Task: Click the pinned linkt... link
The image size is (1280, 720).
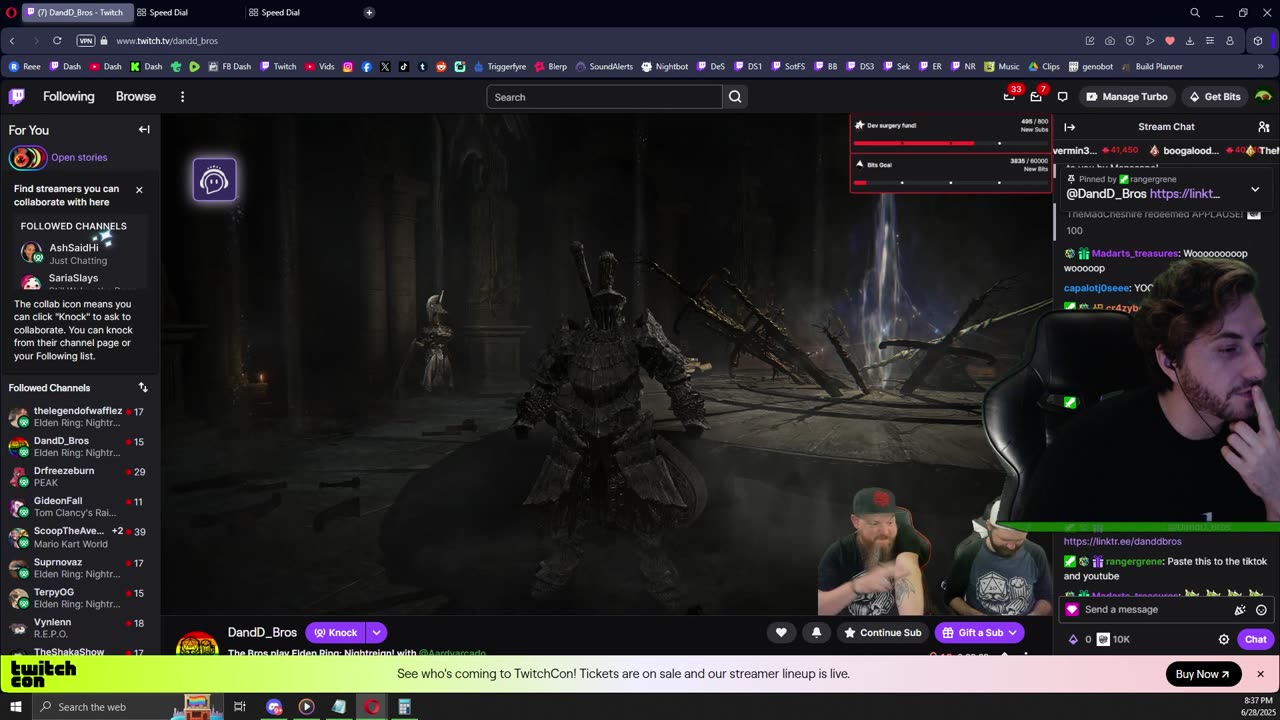Action: click(1184, 194)
